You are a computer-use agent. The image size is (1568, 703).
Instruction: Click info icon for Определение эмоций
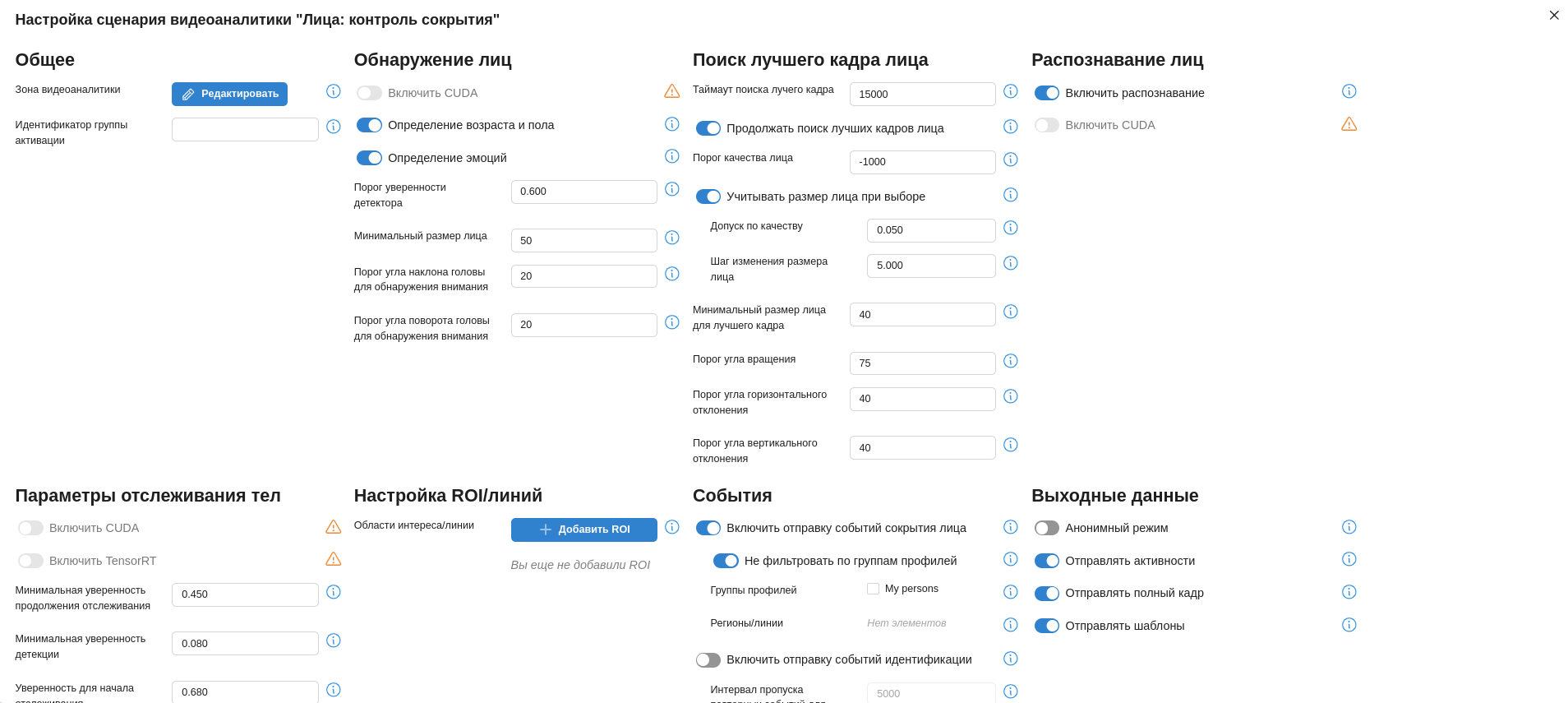671,156
